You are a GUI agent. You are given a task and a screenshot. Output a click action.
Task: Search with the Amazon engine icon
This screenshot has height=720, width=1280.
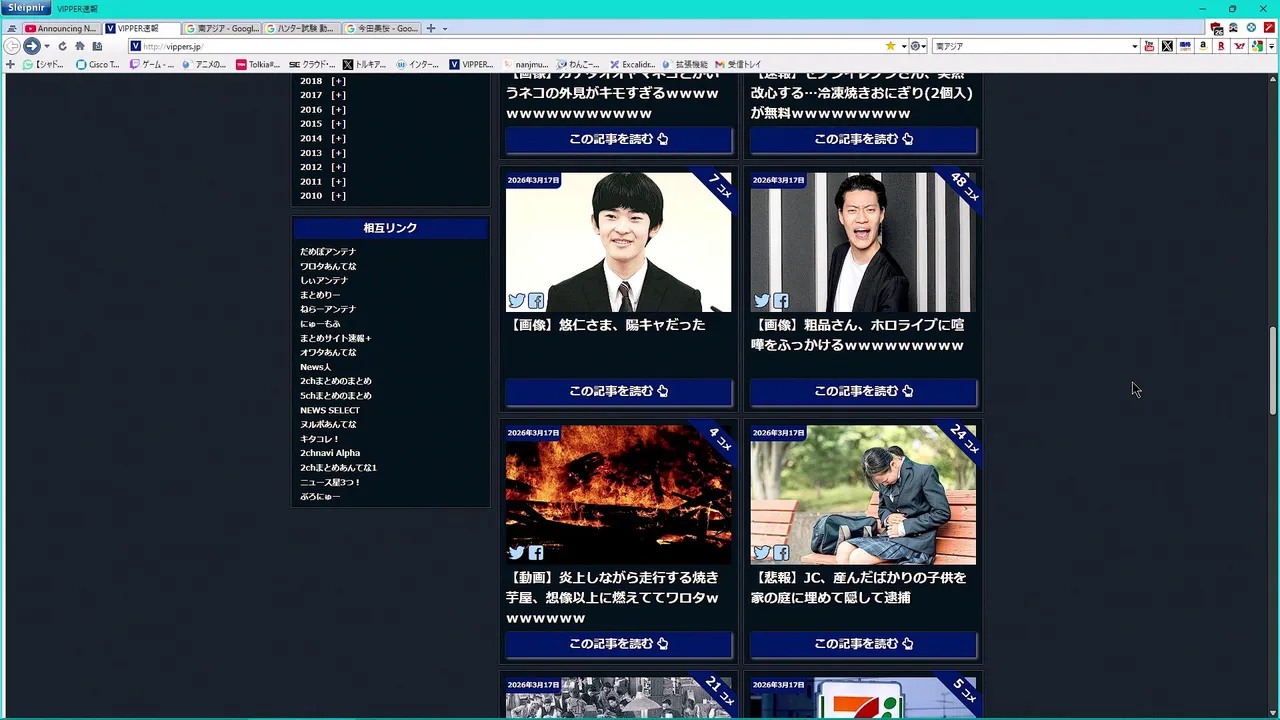tap(1203, 46)
